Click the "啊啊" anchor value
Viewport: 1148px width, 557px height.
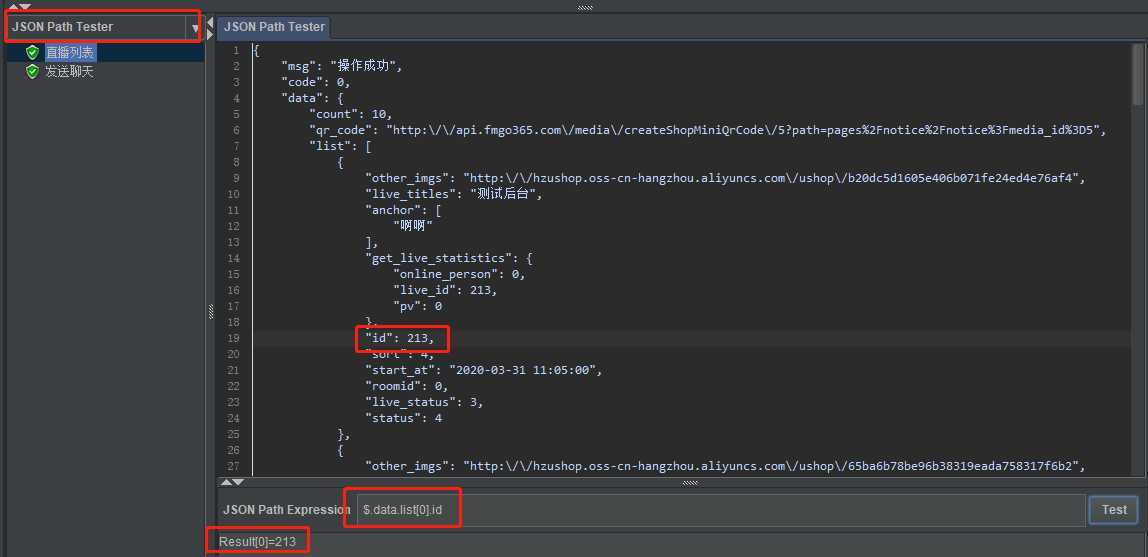(x=413, y=226)
